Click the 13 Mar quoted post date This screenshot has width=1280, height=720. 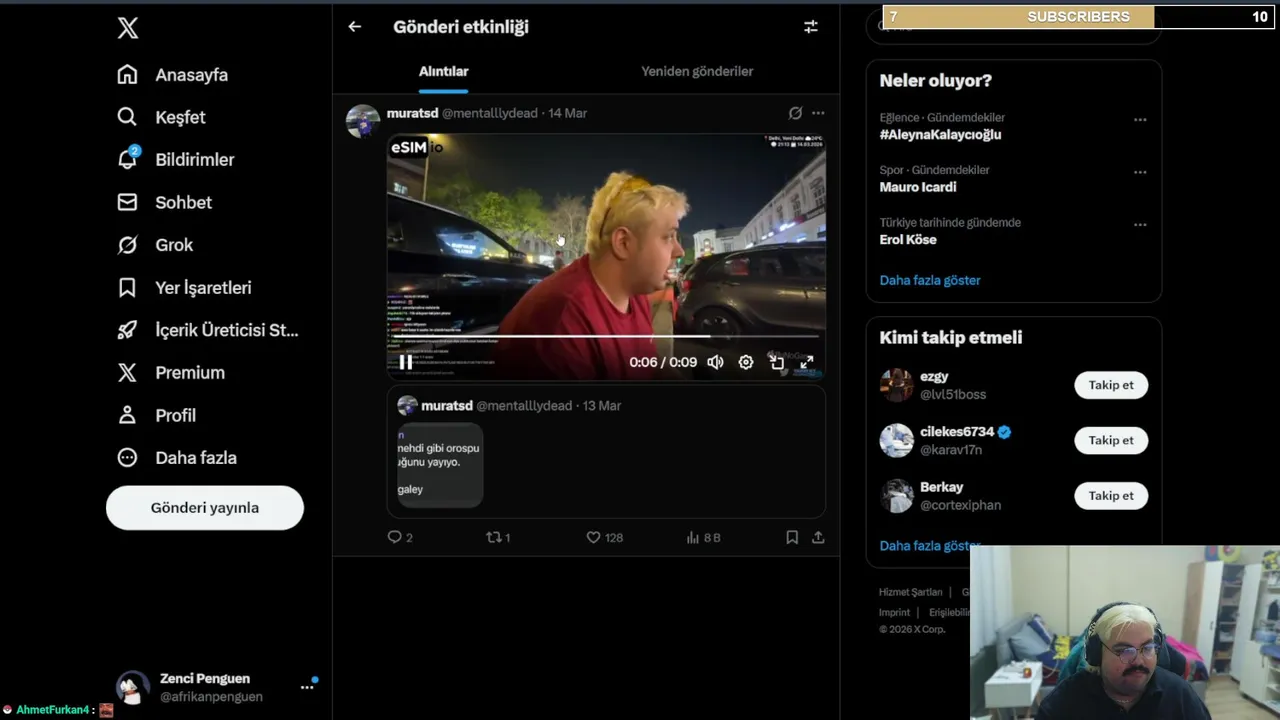tap(602, 405)
